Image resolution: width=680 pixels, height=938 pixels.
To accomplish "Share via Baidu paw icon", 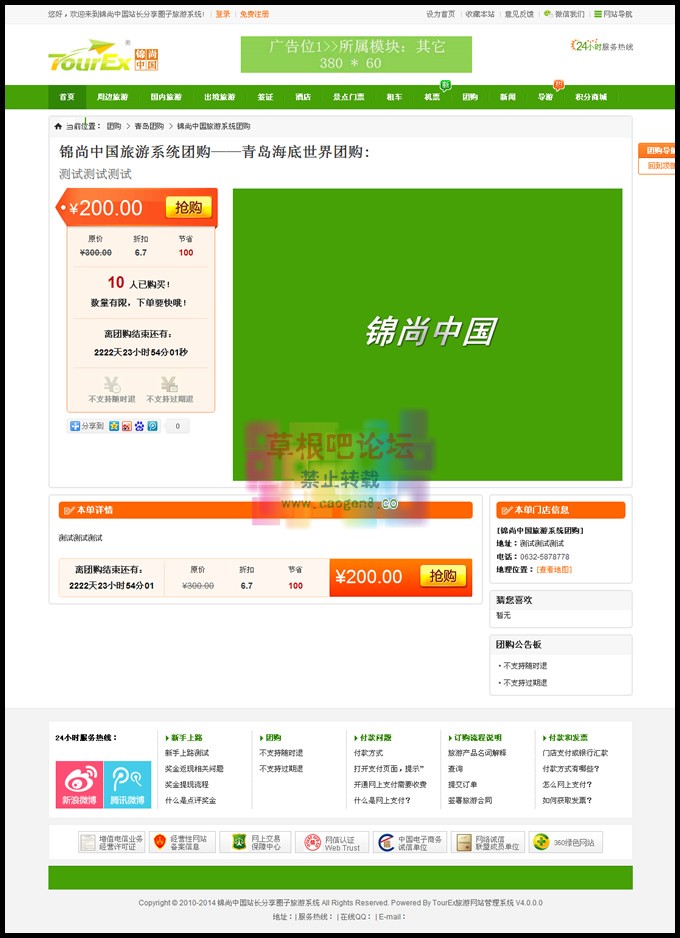I will [x=139, y=426].
